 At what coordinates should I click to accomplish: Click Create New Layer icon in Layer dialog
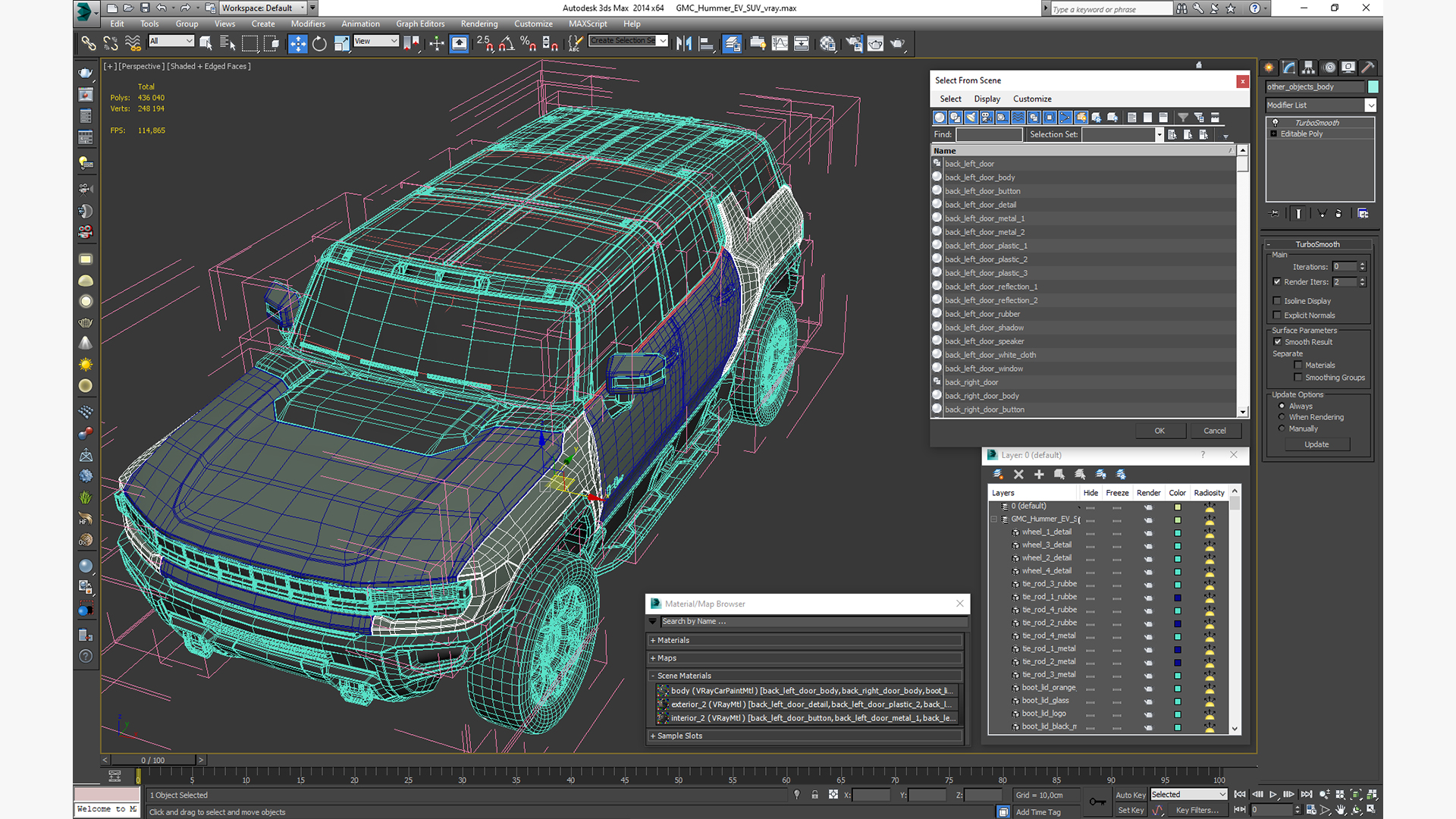998,474
